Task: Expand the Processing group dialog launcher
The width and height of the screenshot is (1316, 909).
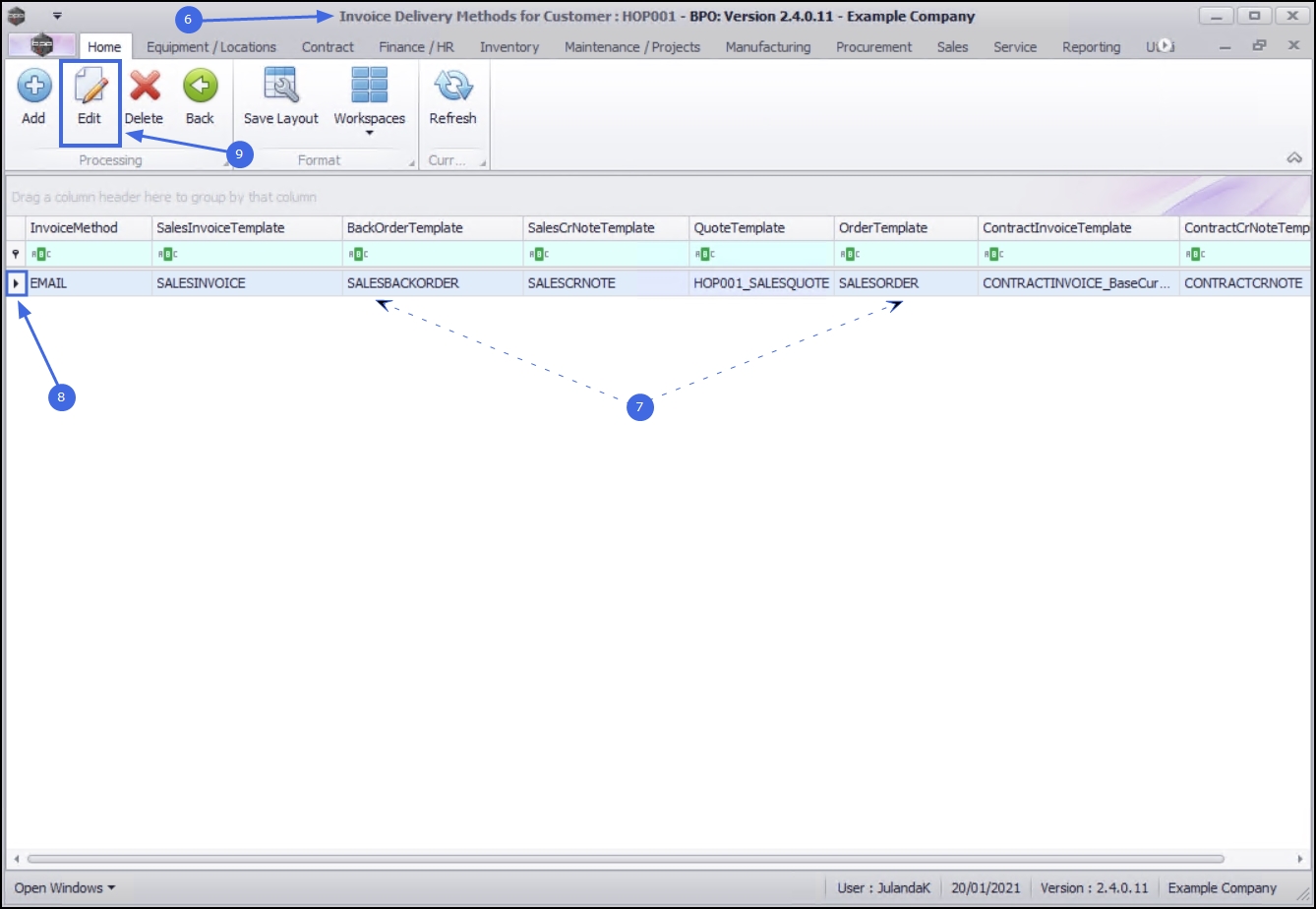Action: pyautogui.click(x=226, y=164)
